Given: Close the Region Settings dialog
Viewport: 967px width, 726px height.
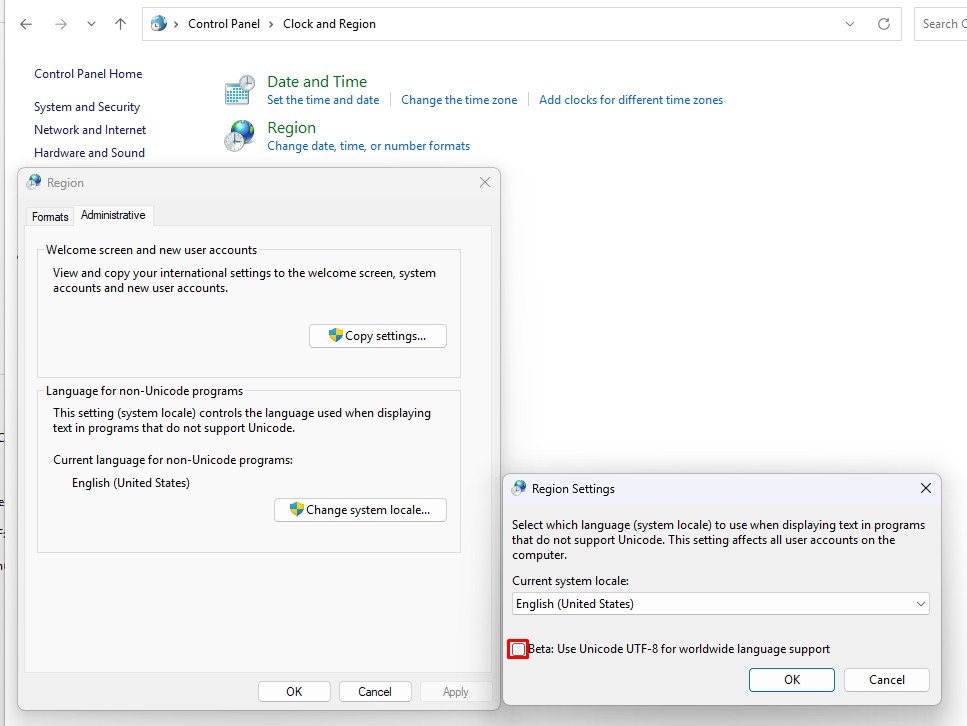Looking at the screenshot, I should coord(925,488).
